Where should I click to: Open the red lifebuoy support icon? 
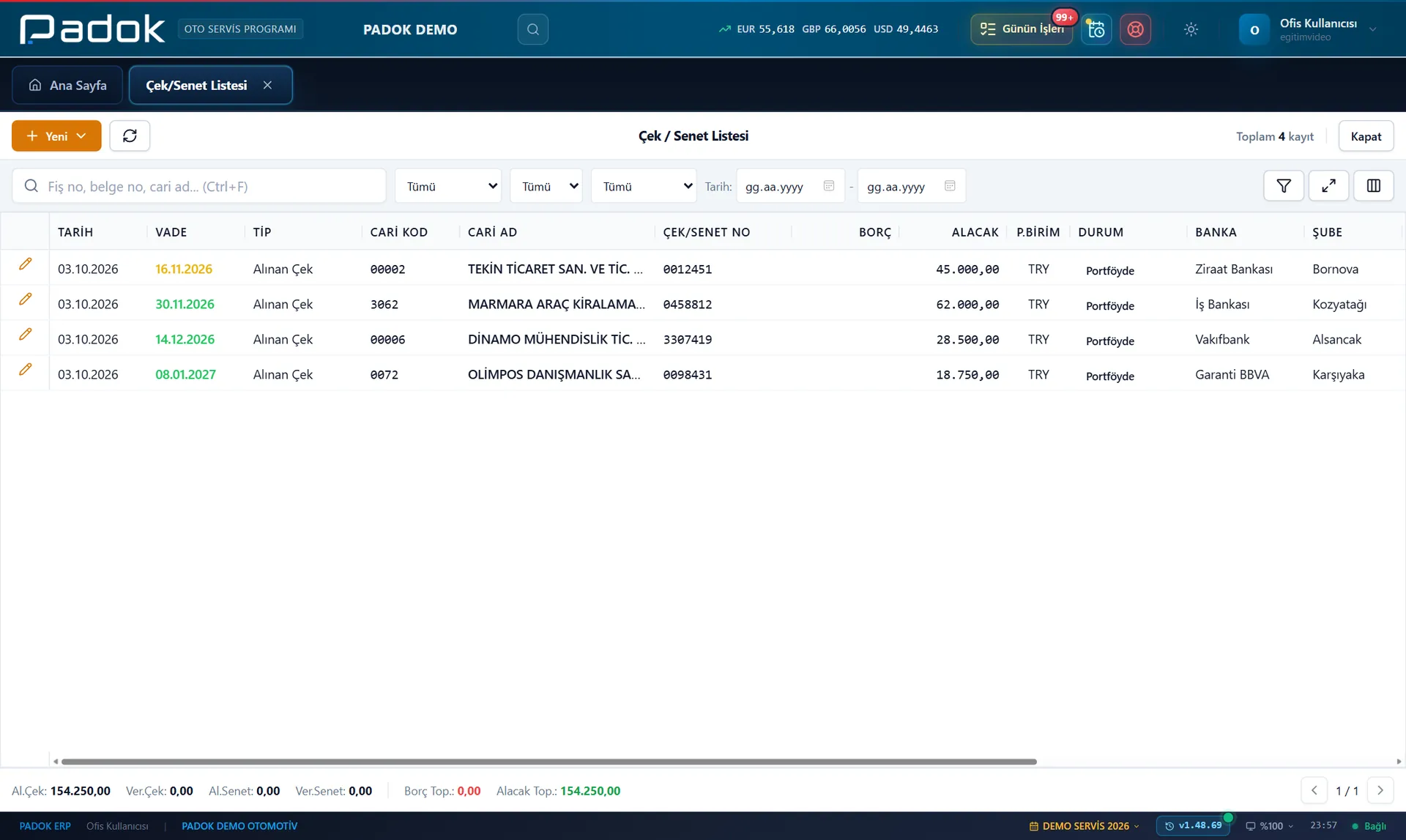coord(1135,29)
